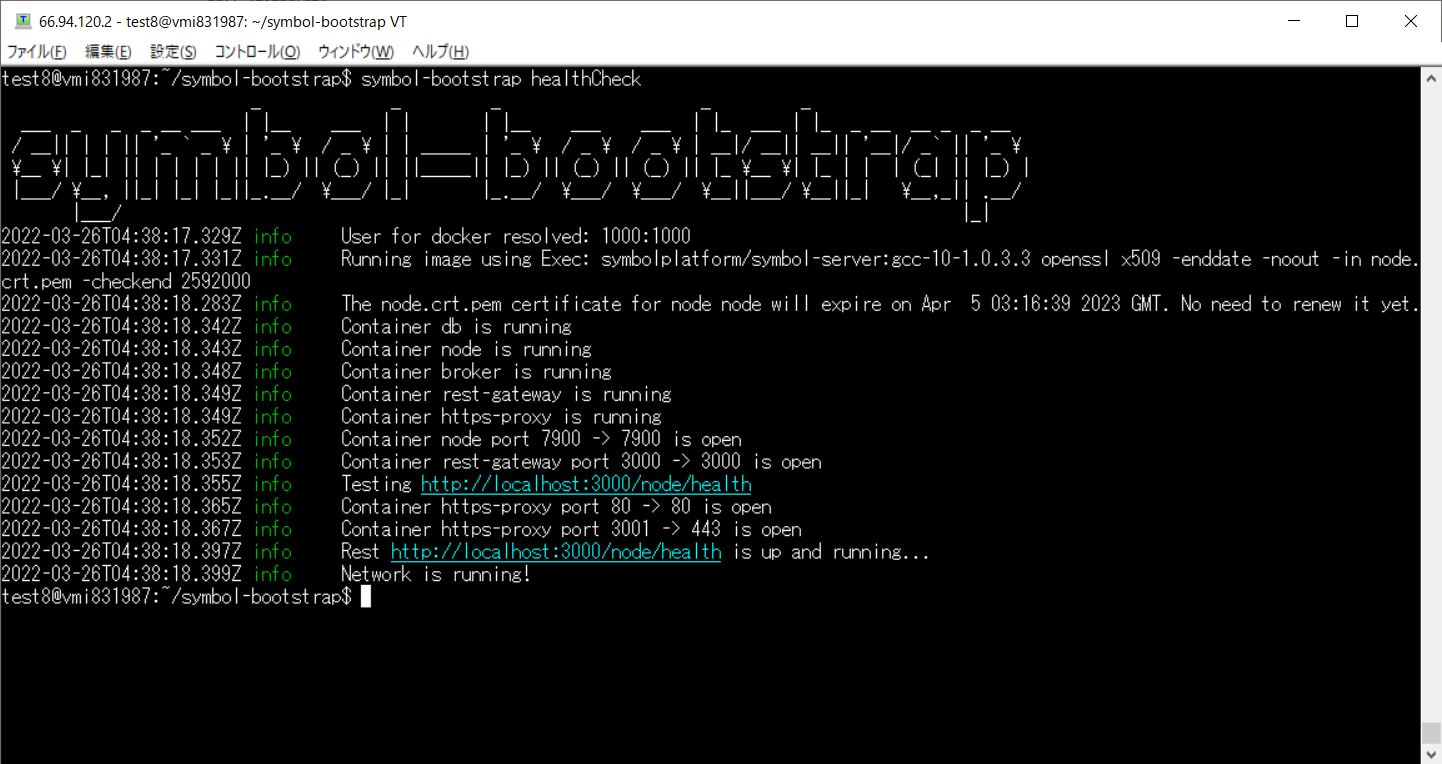This screenshot has height=764, width=1442.
Task: Click 'Container node is running' line
Action: coord(466,349)
